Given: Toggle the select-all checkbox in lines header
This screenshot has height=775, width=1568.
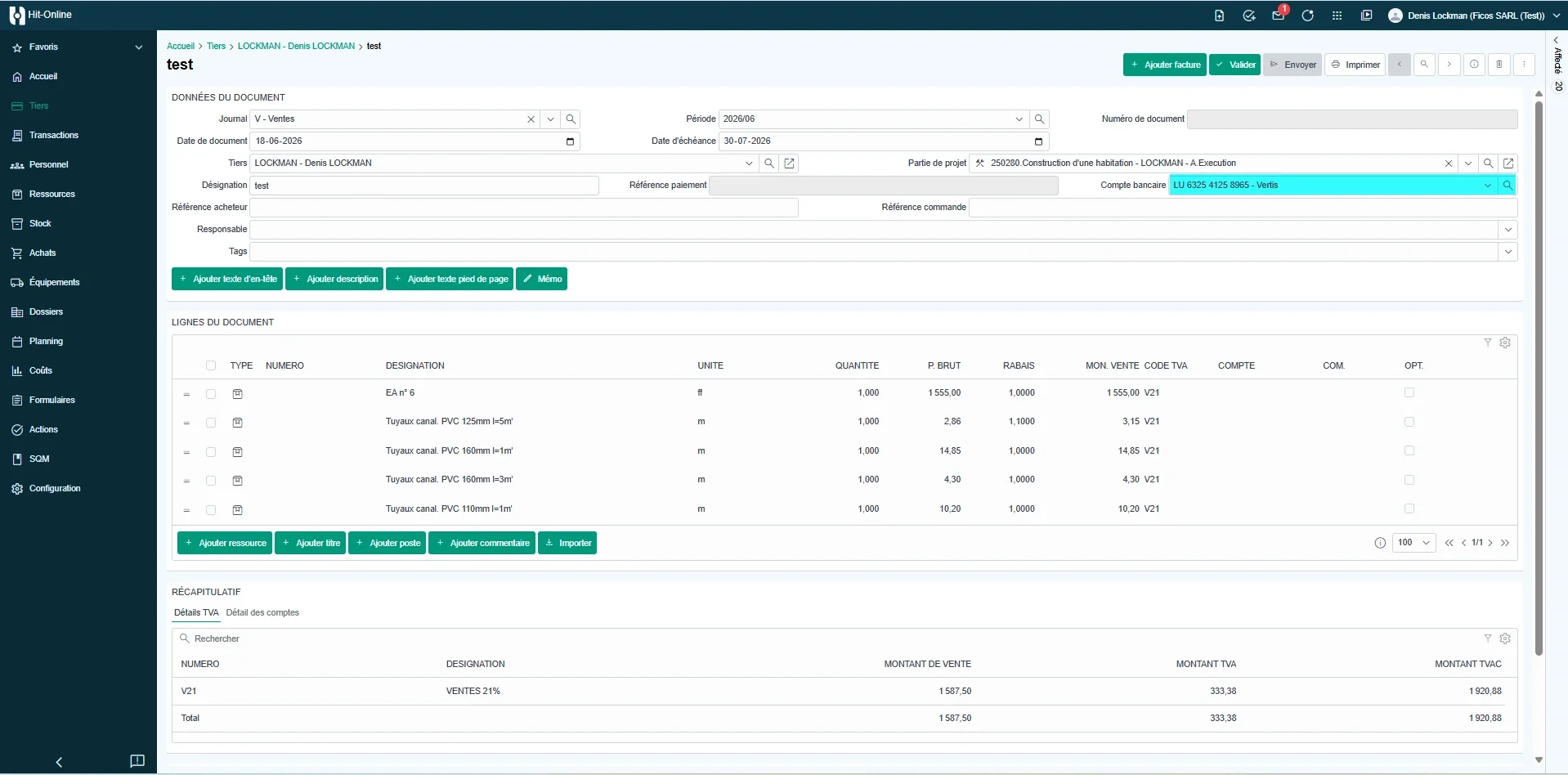Looking at the screenshot, I should [x=211, y=365].
